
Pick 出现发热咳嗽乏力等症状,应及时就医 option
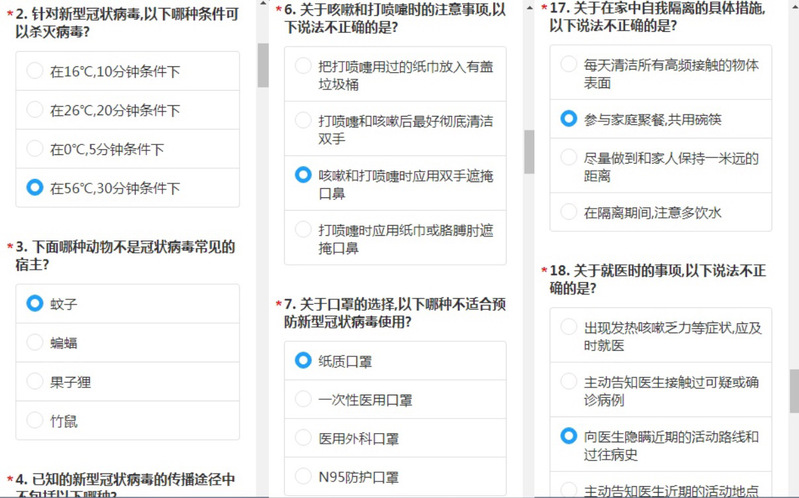[x=569, y=327]
